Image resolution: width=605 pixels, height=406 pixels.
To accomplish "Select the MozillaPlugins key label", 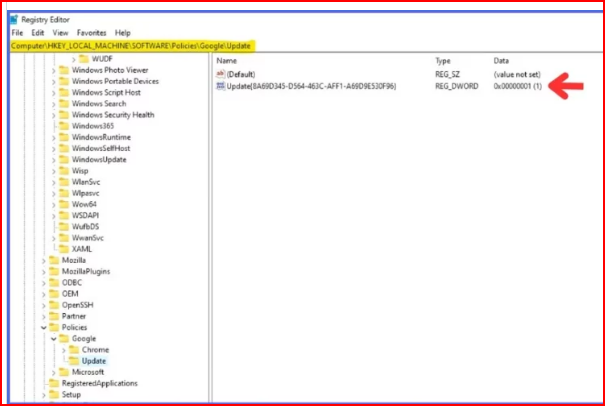I will point(86,272).
